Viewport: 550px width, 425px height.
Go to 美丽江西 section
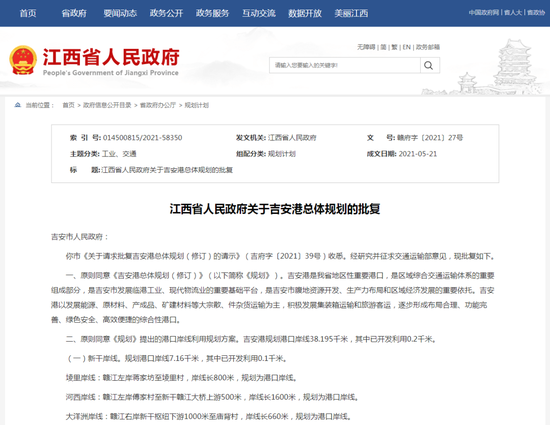click(x=351, y=13)
